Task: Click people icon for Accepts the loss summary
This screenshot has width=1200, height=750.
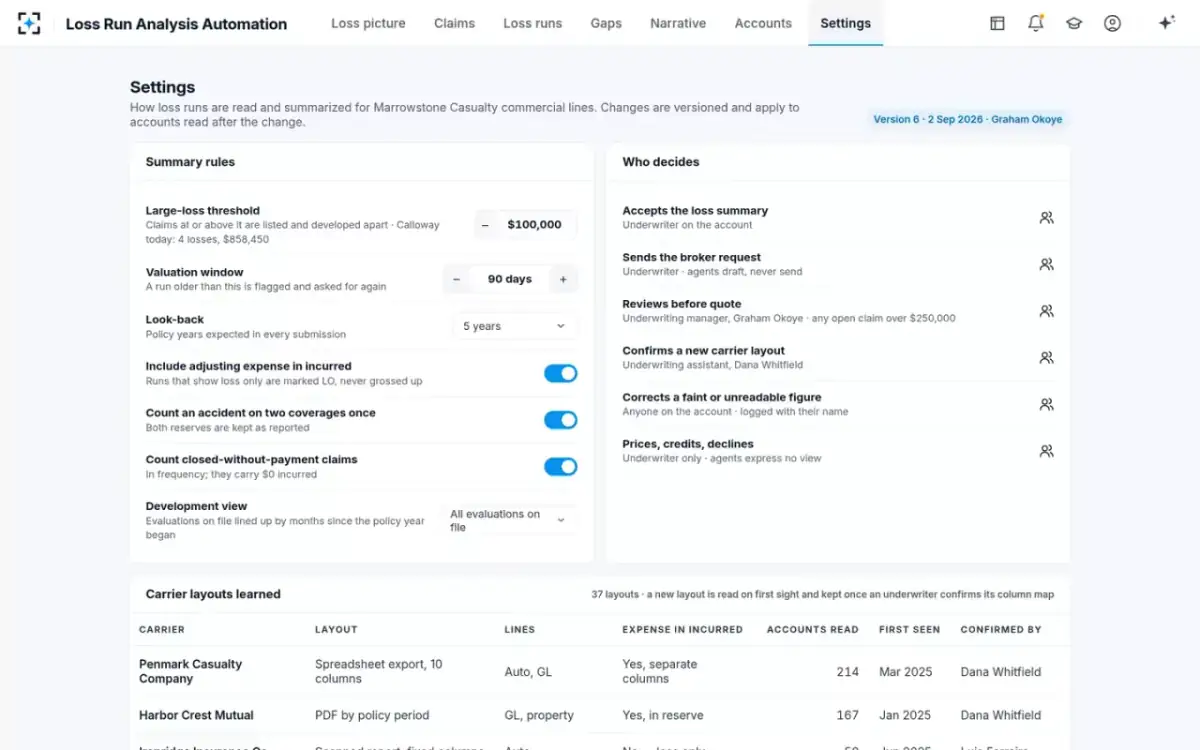Action: (x=1046, y=217)
